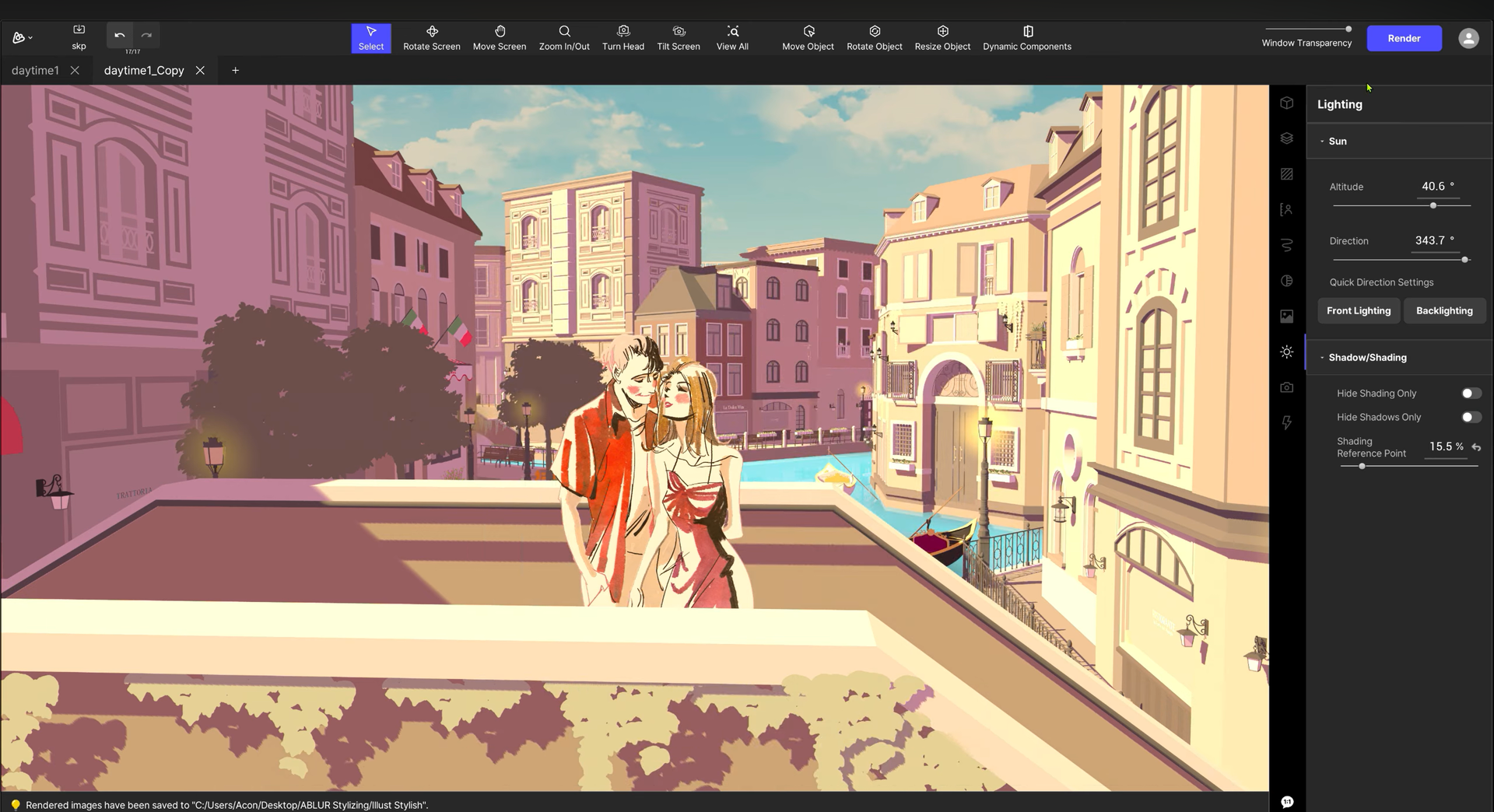The image size is (1494, 812).
Task: Click the Altitude slider handle
Action: point(1433,205)
